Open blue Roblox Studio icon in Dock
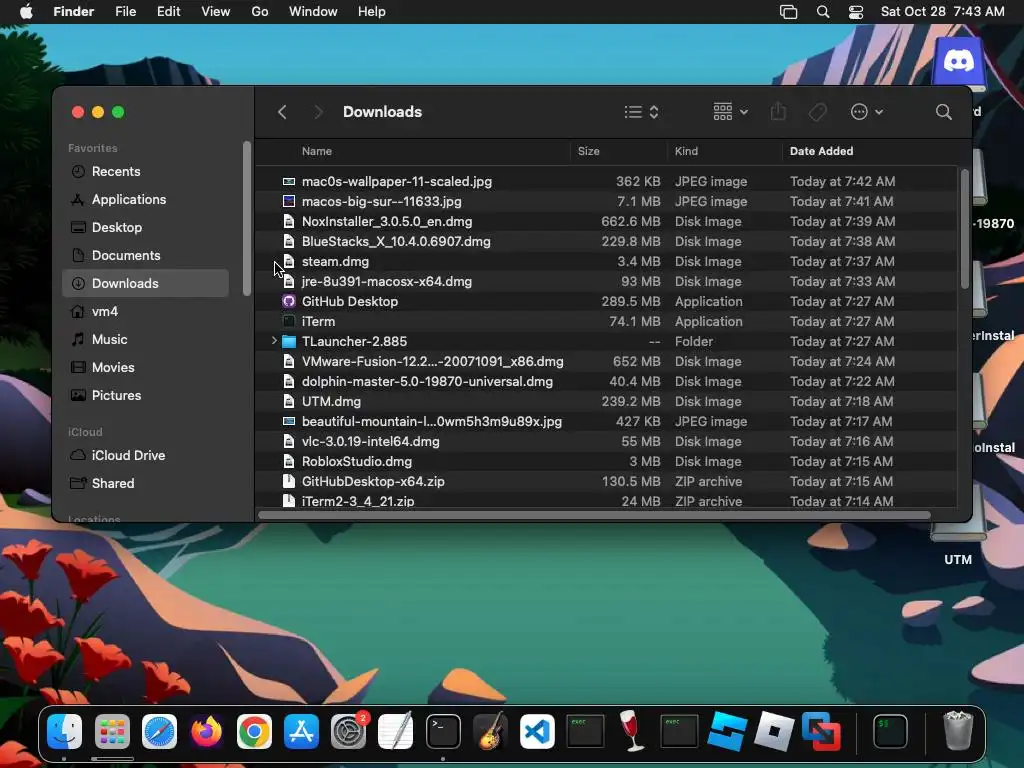The width and height of the screenshot is (1024, 768). (726, 731)
